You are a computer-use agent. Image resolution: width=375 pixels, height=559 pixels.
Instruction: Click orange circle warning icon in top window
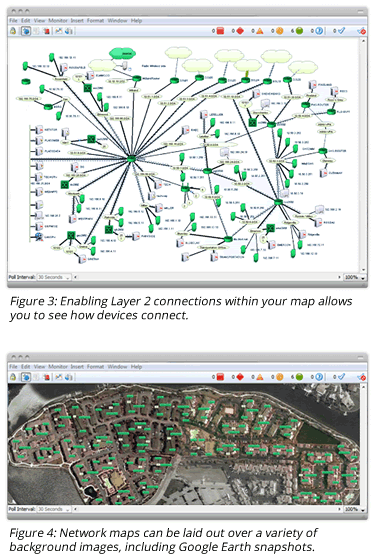pos(279,31)
